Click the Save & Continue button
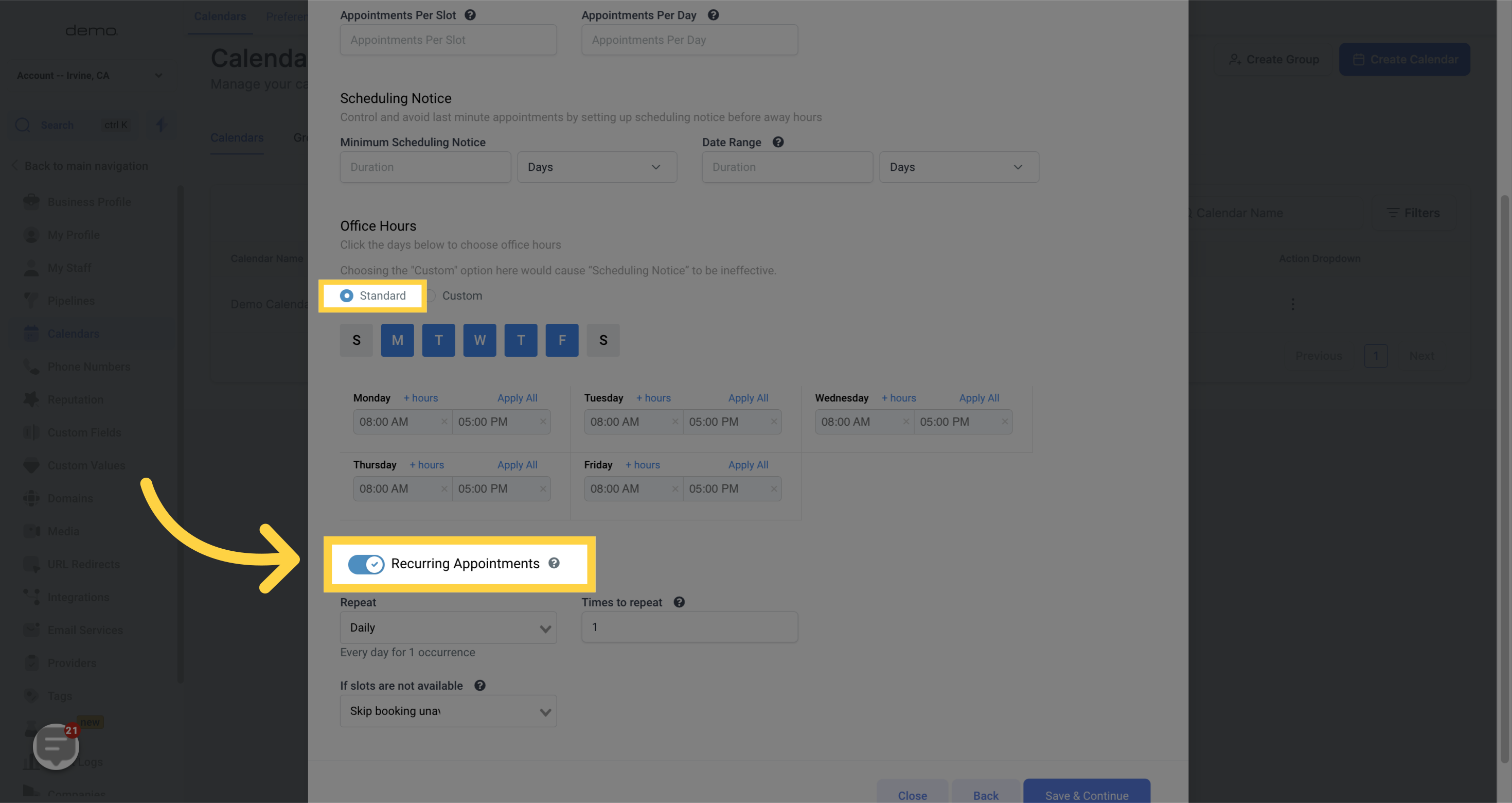Screen dimensions: 1512x803 (x=1086, y=795)
